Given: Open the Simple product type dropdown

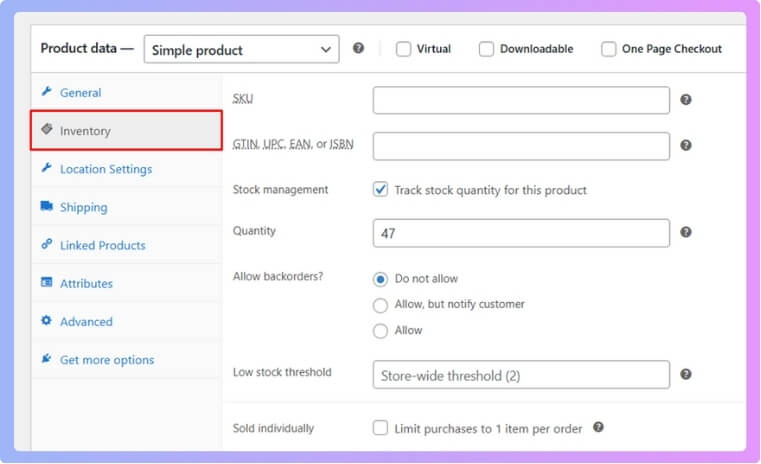Looking at the screenshot, I should click(x=242, y=49).
